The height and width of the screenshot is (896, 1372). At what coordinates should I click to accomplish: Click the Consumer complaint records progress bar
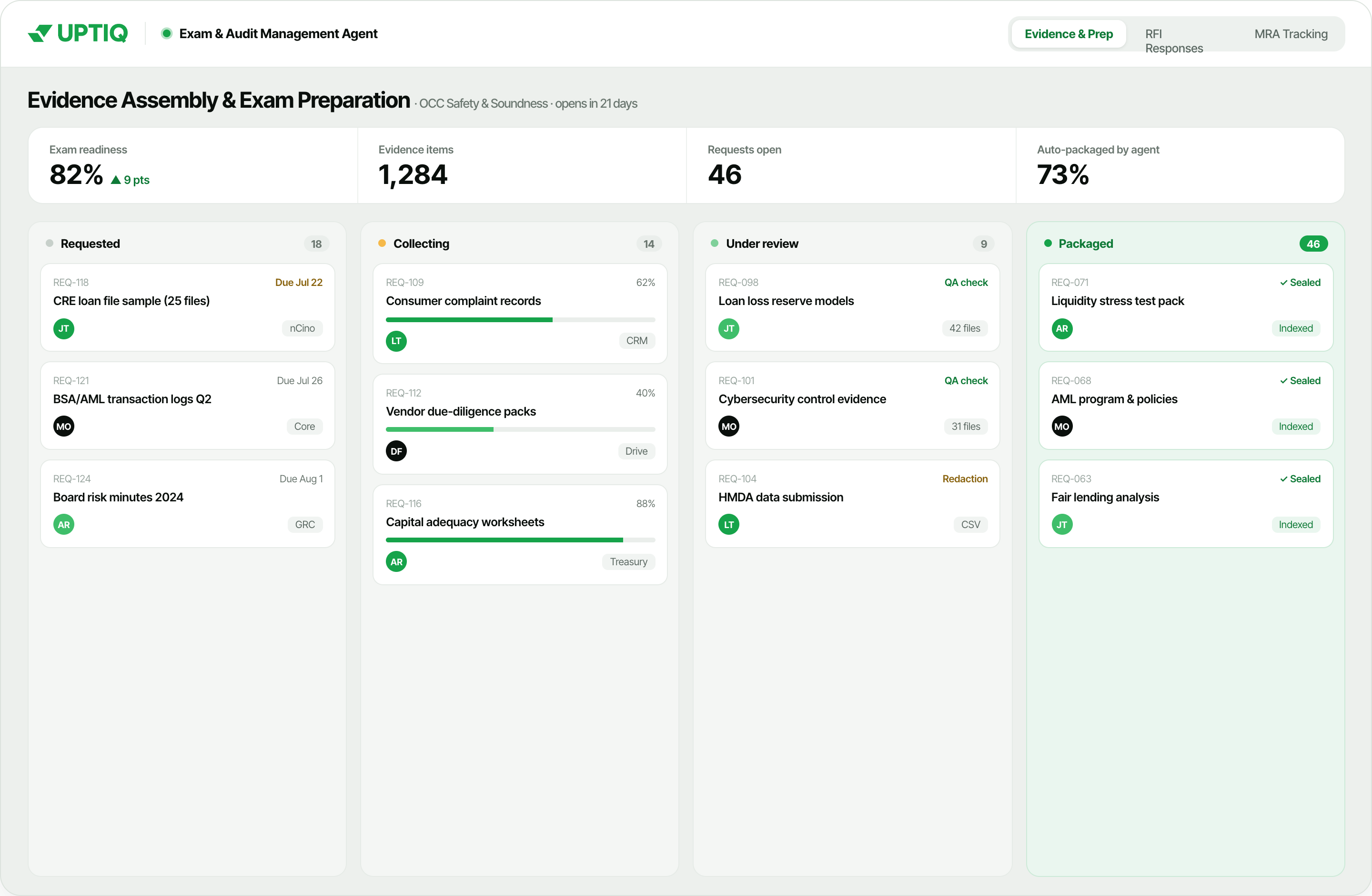[521, 319]
